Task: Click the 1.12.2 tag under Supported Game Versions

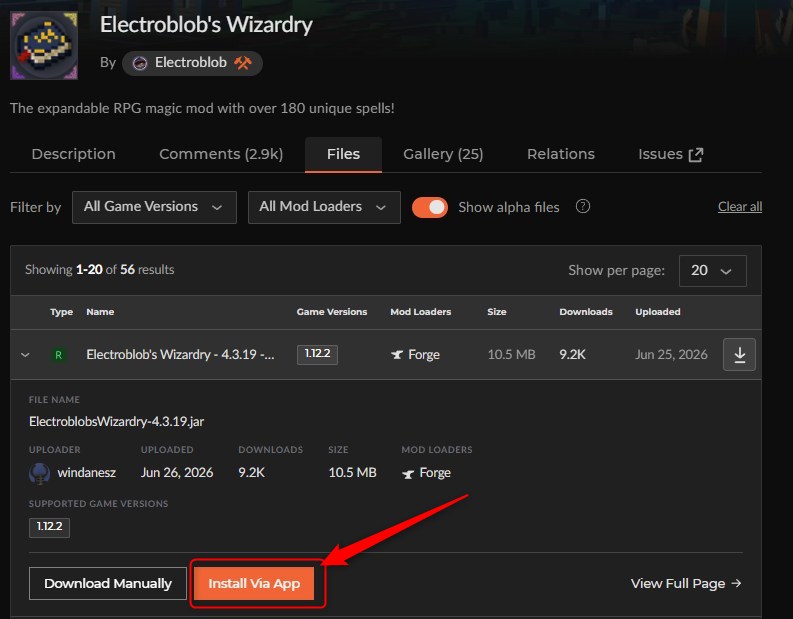Action: pos(49,527)
